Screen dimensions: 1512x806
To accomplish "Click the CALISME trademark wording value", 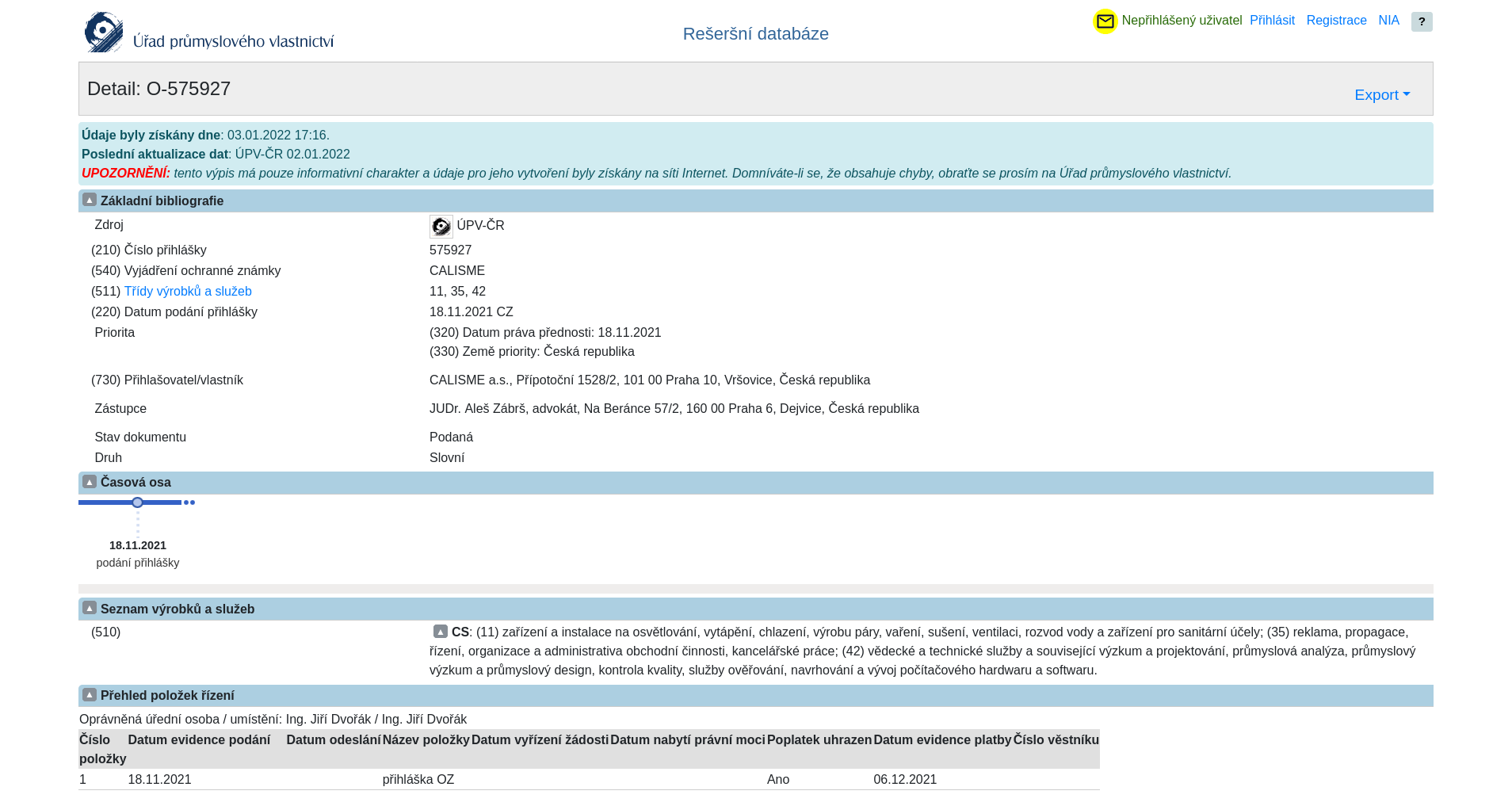I will point(457,271).
